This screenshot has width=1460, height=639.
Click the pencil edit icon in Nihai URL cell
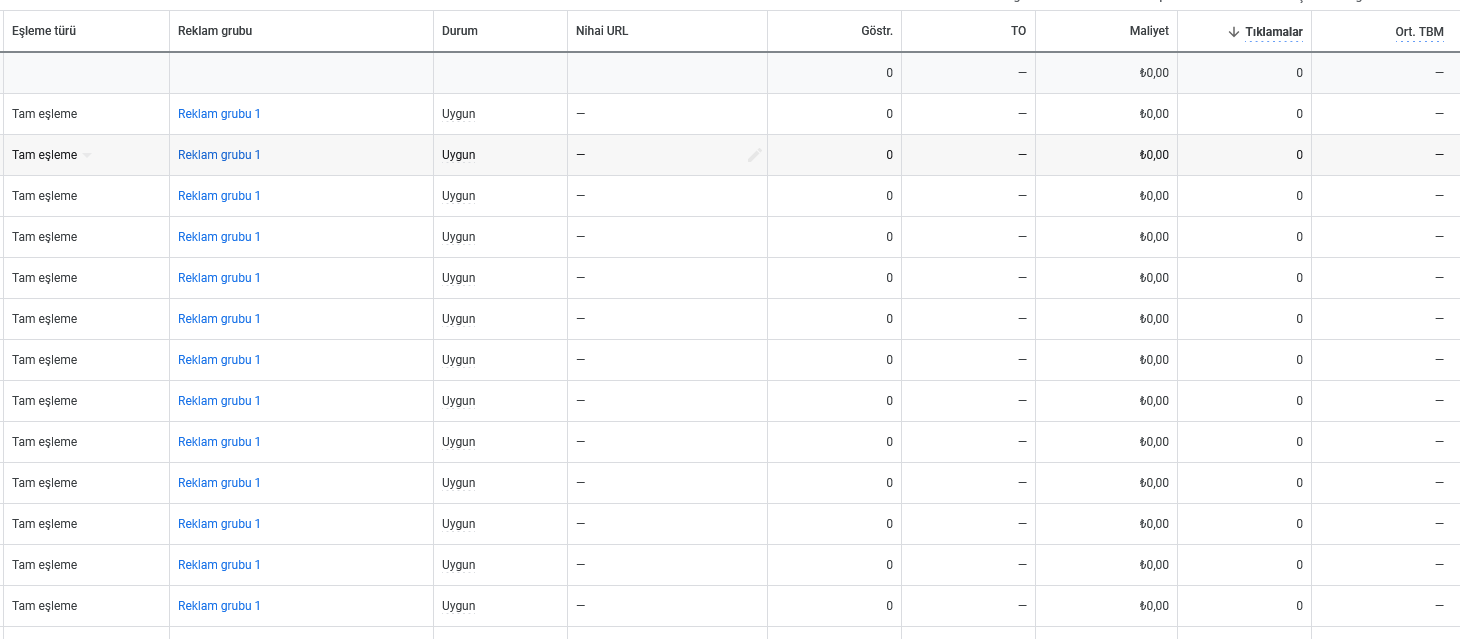[x=755, y=155]
